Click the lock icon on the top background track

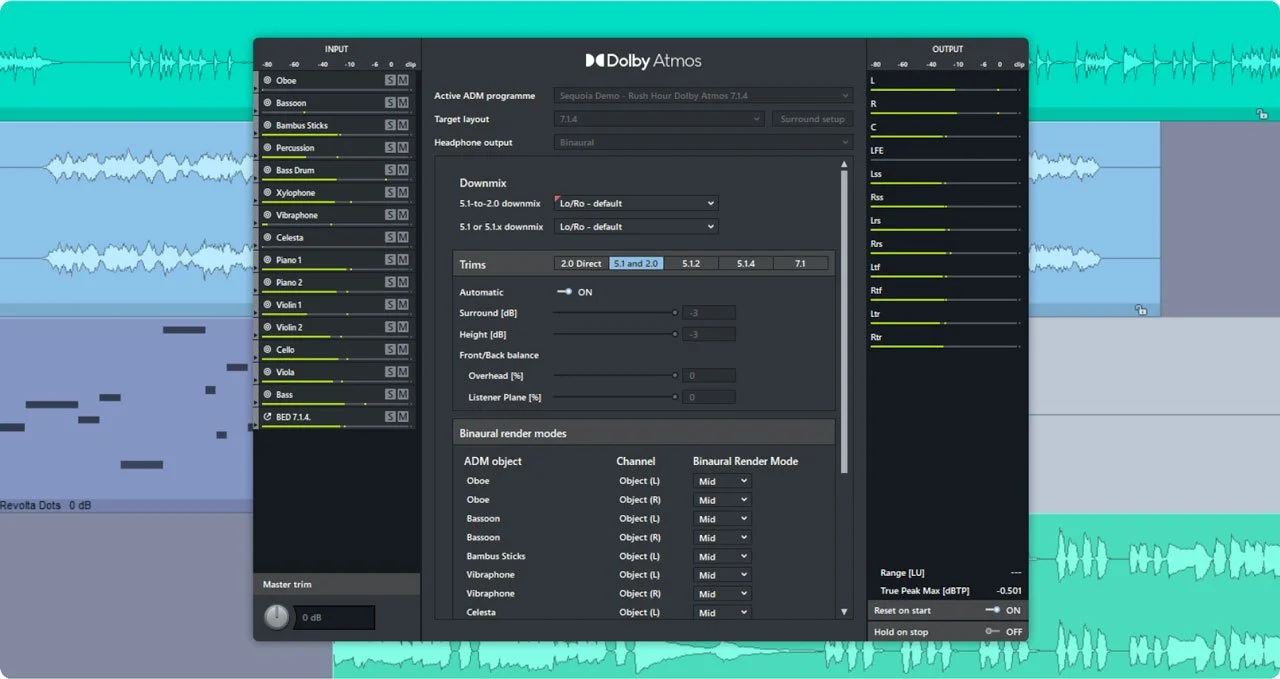(x=1263, y=115)
